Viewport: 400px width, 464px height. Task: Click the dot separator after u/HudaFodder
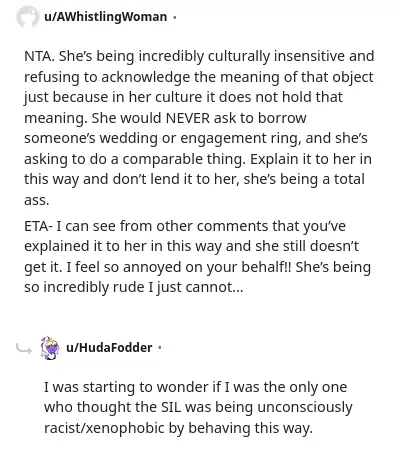(160, 348)
